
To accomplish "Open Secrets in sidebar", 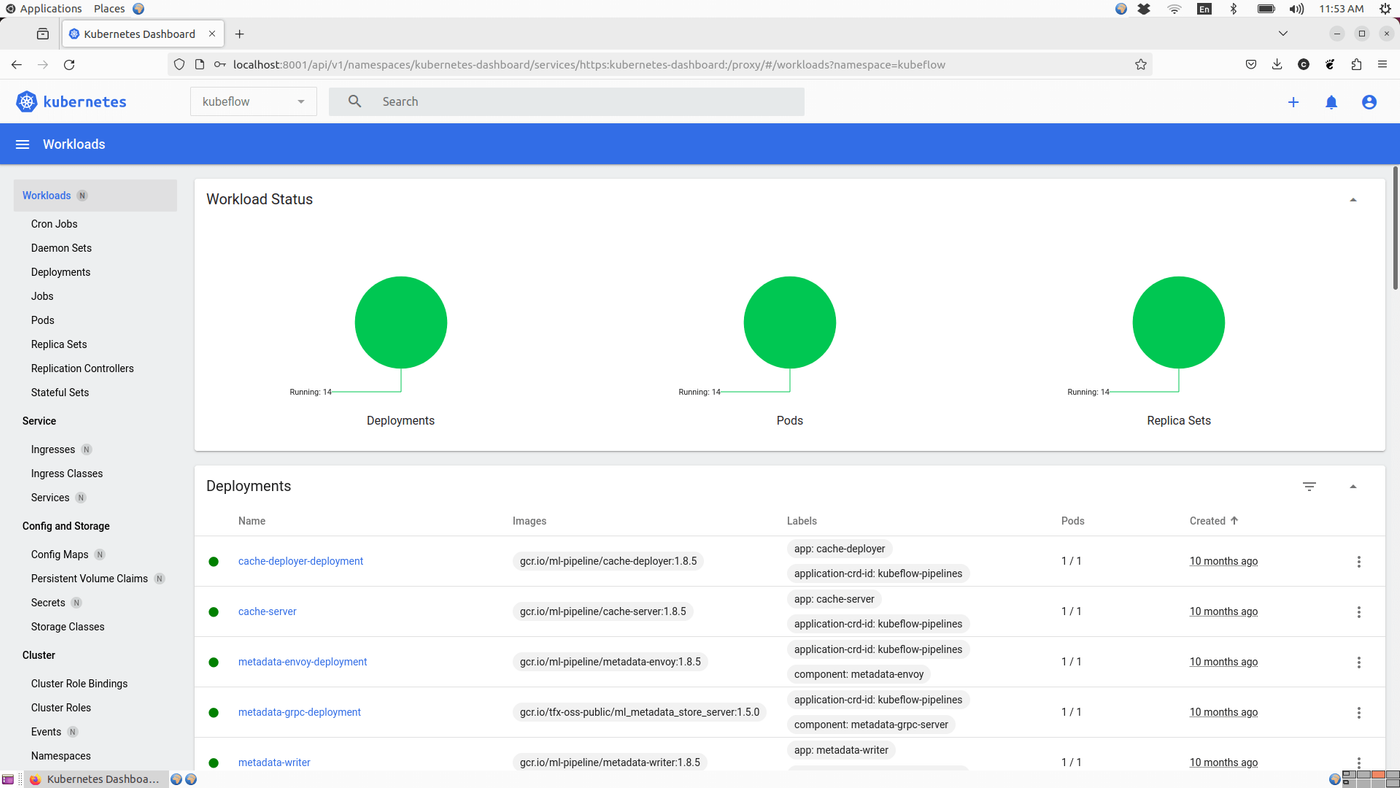I will (48, 603).
